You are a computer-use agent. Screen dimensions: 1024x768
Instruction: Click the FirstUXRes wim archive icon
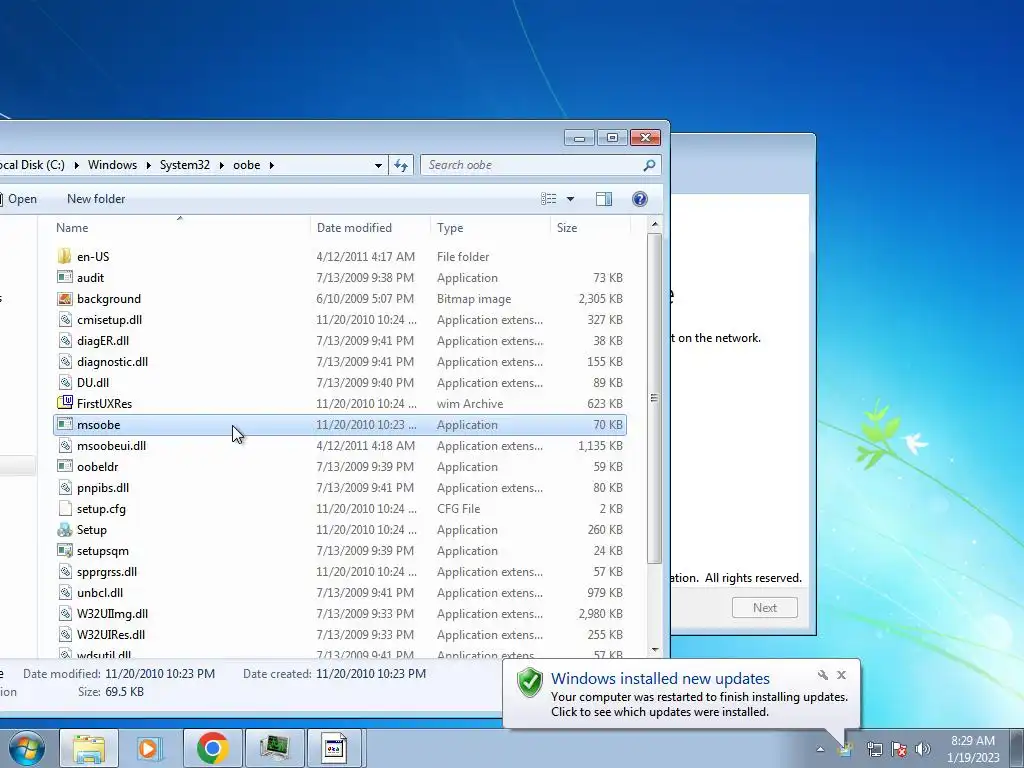point(65,403)
